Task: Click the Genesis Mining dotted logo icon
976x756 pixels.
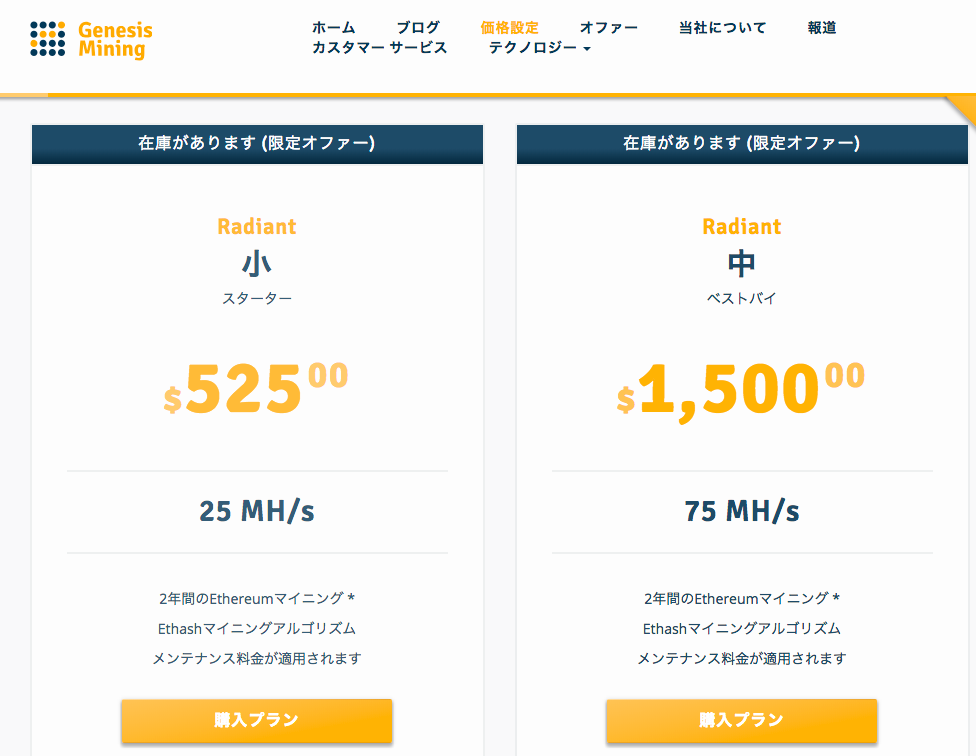Action: point(47,39)
